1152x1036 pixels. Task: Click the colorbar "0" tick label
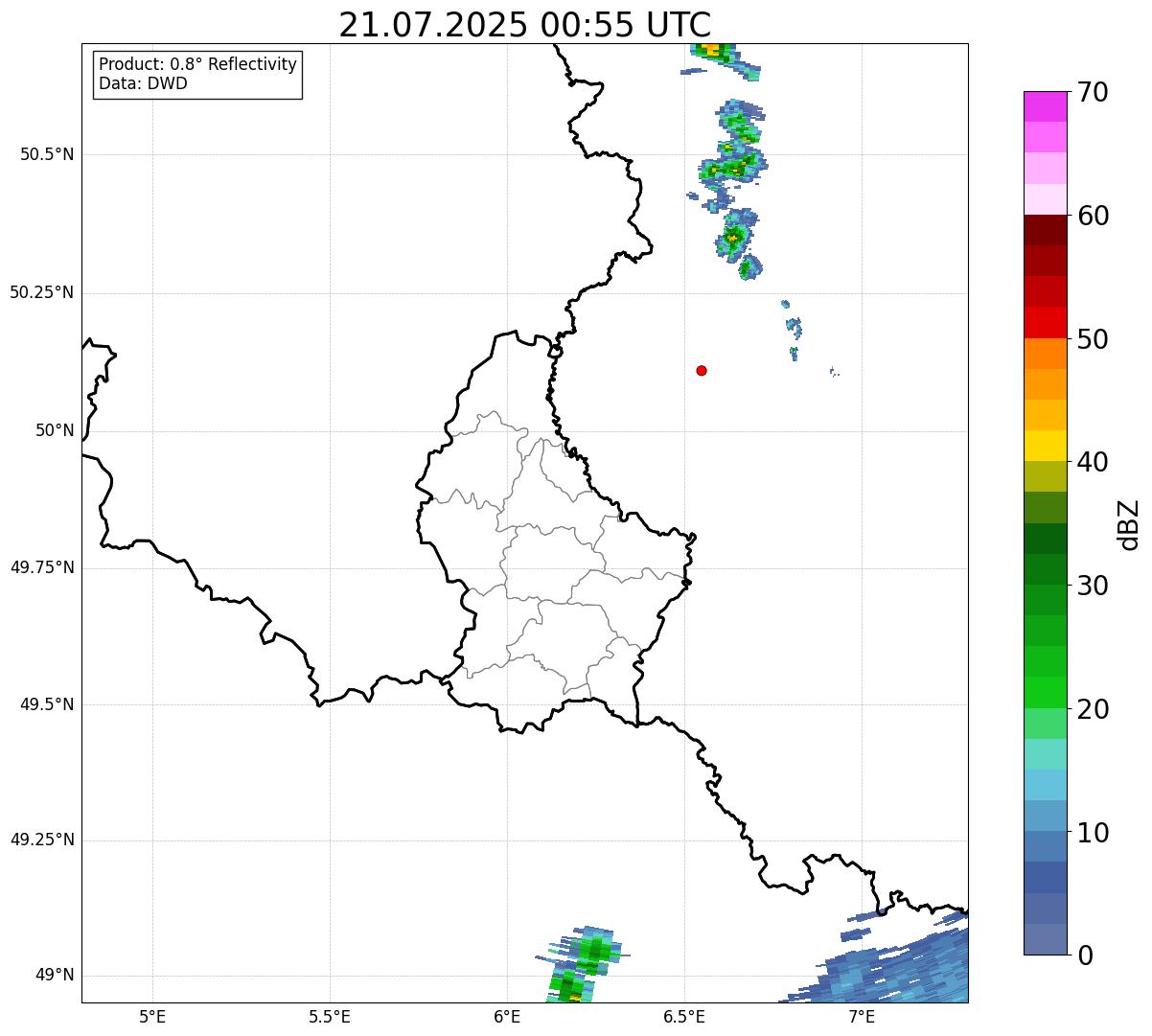[1085, 955]
